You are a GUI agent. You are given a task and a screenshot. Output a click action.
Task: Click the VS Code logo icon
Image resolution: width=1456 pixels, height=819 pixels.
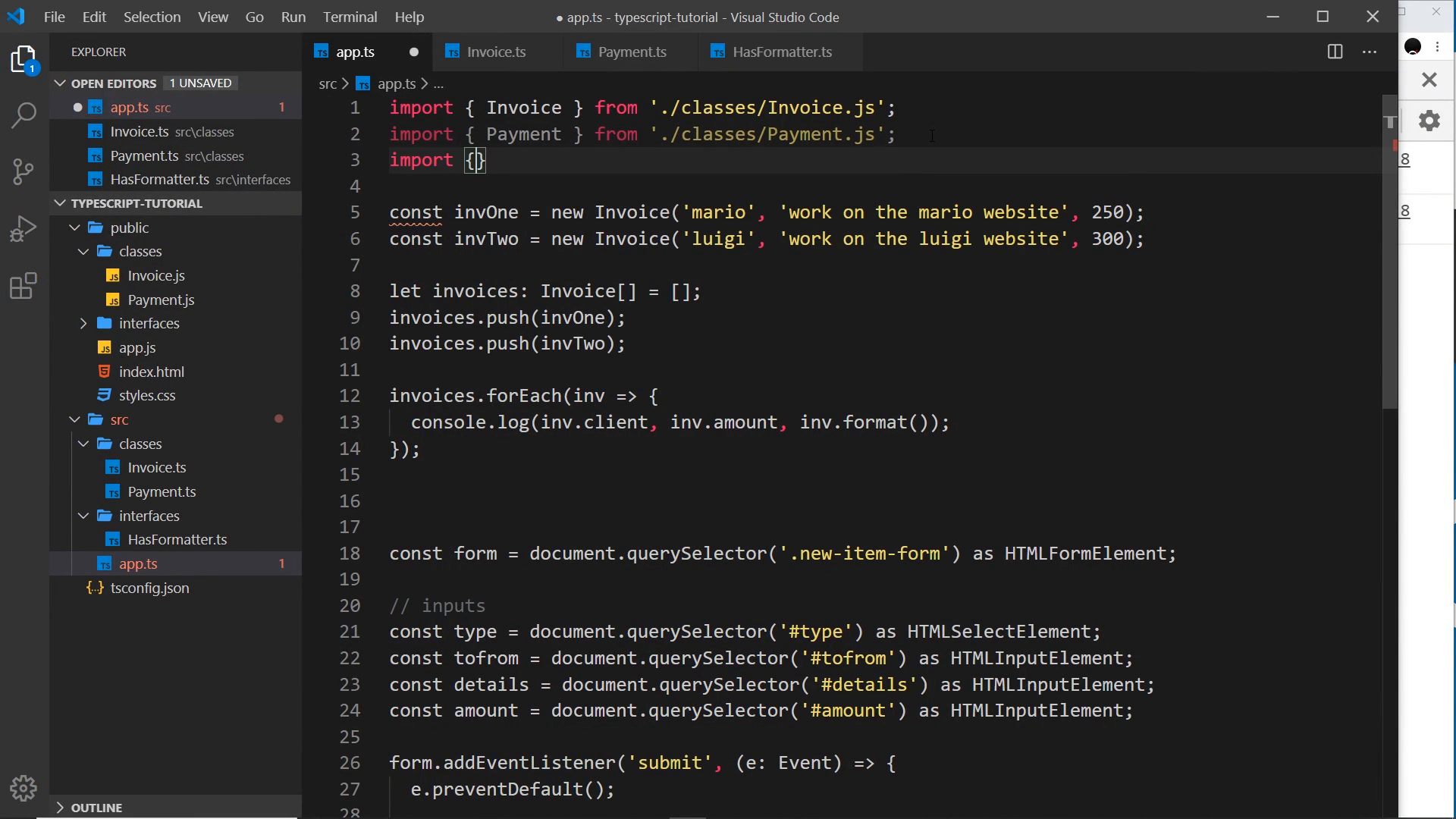(x=16, y=17)
